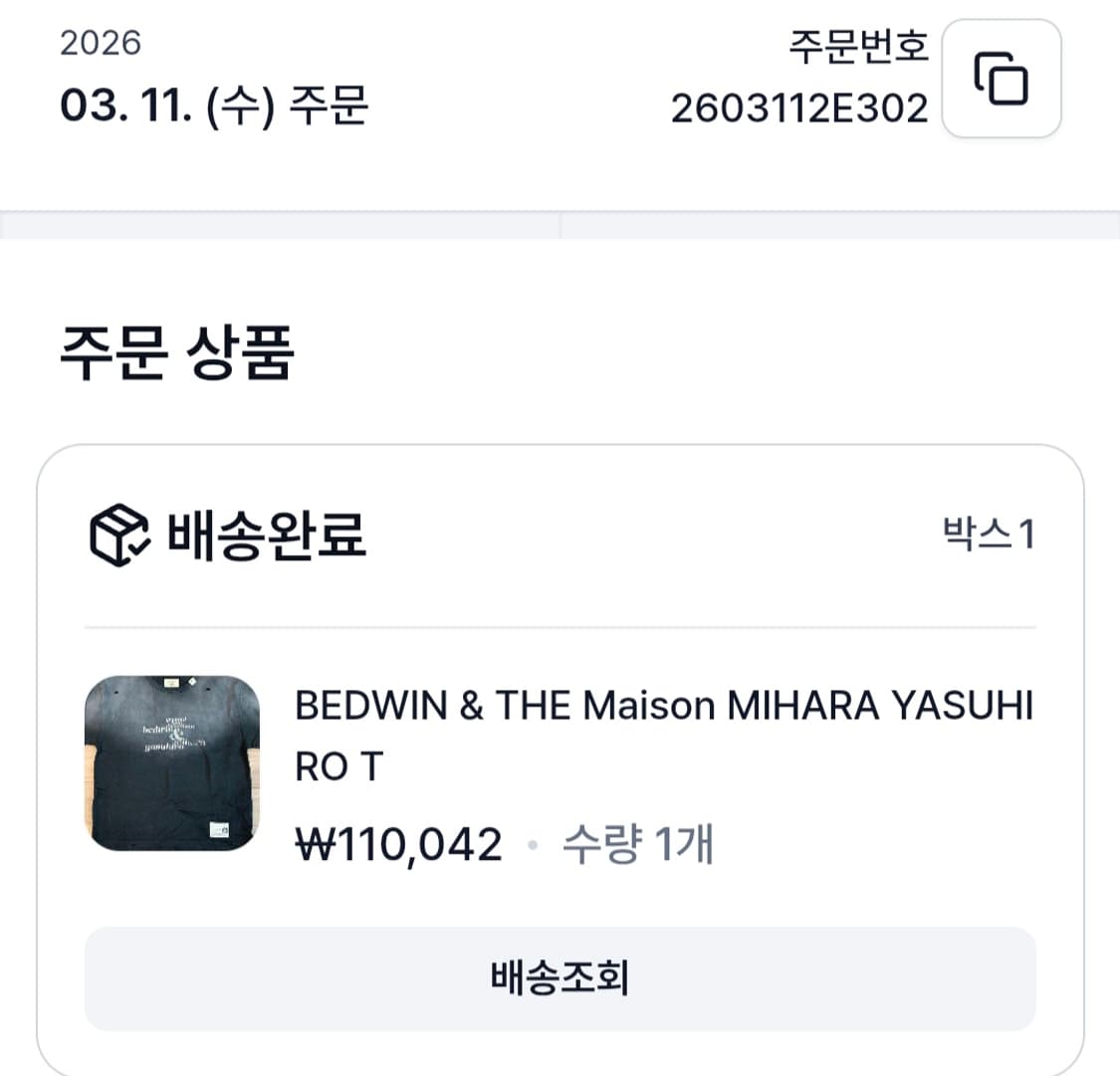Click the 2026 year label
Screen dimensions: 1120x1076
101,43
